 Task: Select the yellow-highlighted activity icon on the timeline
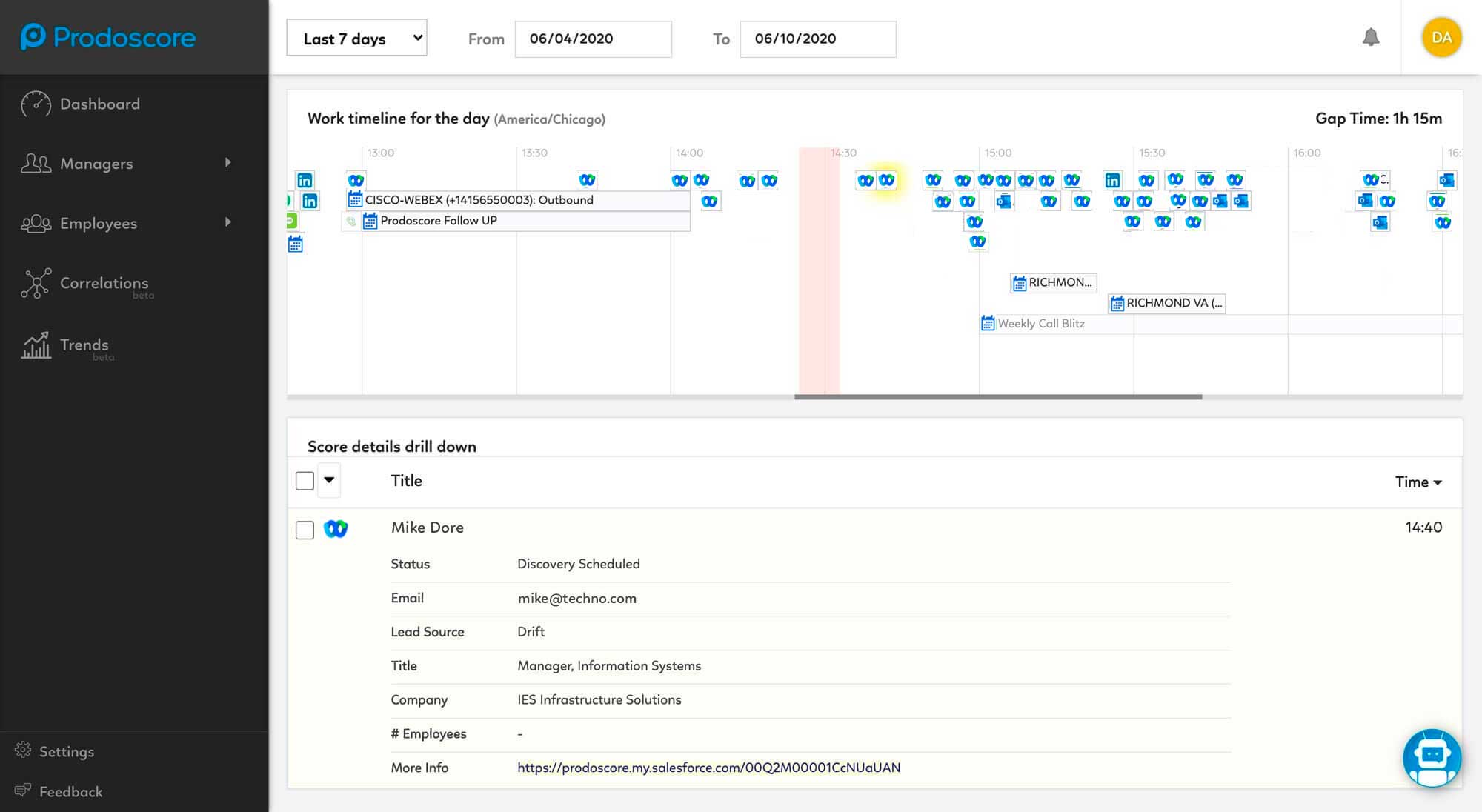pyautogui.click(x=886, y=180)
